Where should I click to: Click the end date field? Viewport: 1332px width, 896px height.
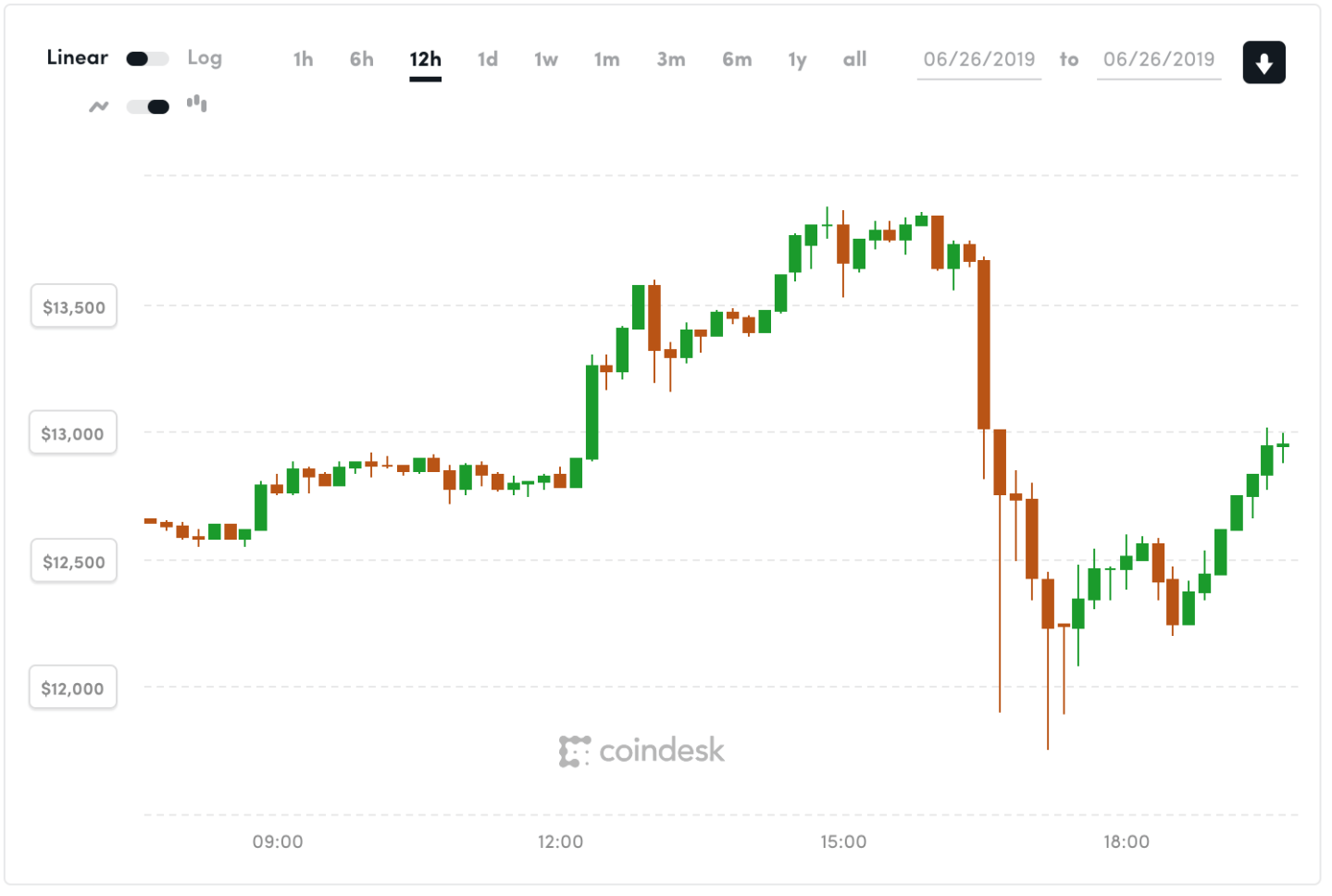(x=1158, y=60)
